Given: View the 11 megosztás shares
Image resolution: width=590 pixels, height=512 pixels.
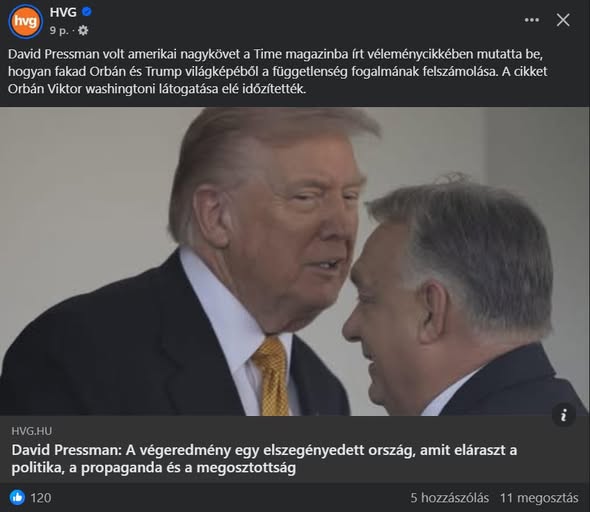Looking at the screenshot, I should (539, 498).
